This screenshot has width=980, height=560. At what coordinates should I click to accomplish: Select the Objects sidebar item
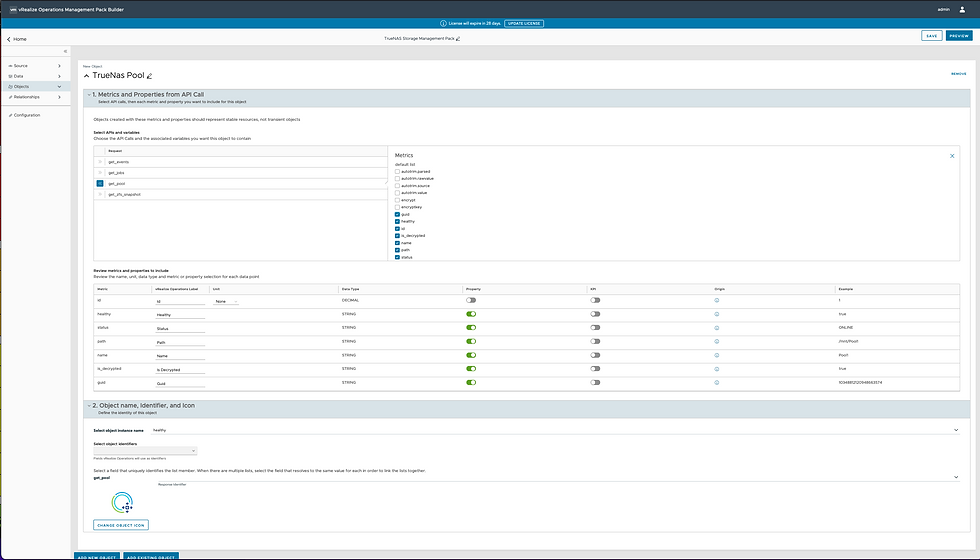pyautogui.click(x=35, y=86)
